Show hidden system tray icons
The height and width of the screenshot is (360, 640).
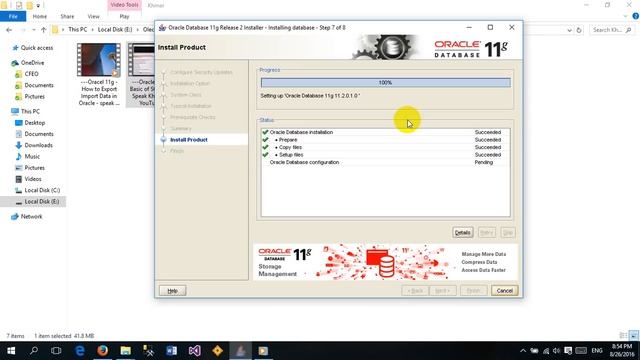point(523,351)
